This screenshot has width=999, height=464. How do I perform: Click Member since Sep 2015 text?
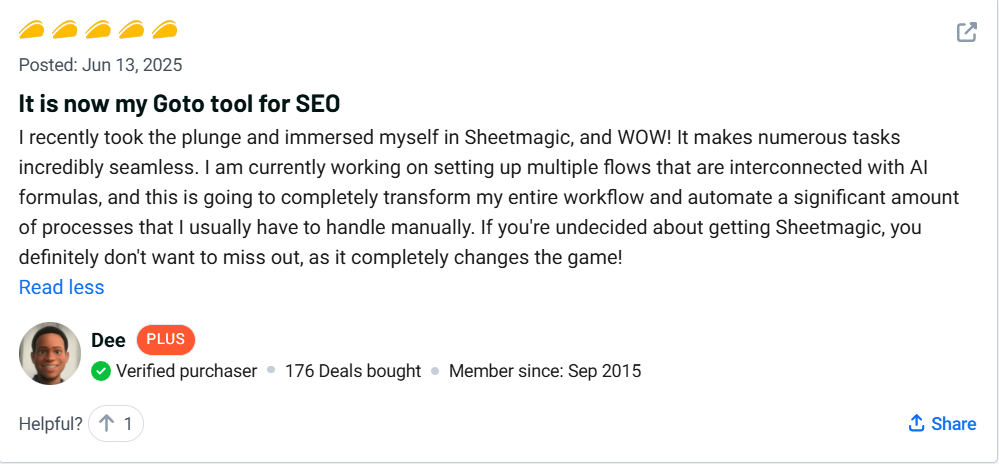[545, 371]
